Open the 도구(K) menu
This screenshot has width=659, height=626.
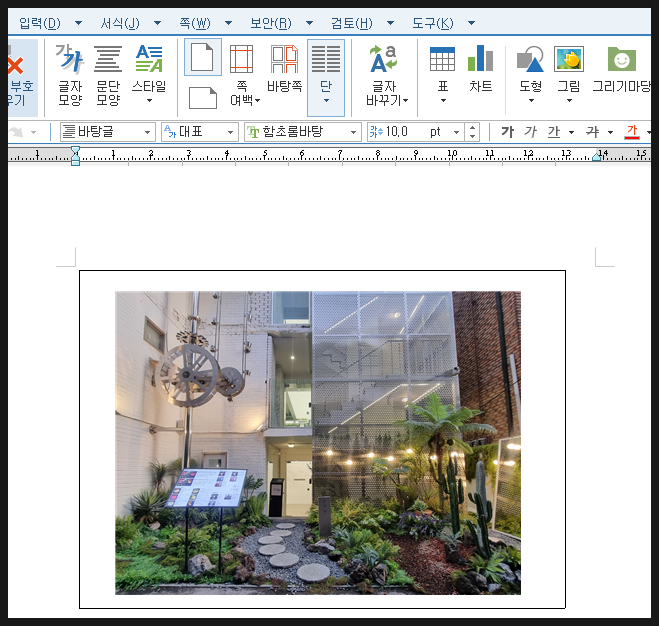click(x=432, y=23)
